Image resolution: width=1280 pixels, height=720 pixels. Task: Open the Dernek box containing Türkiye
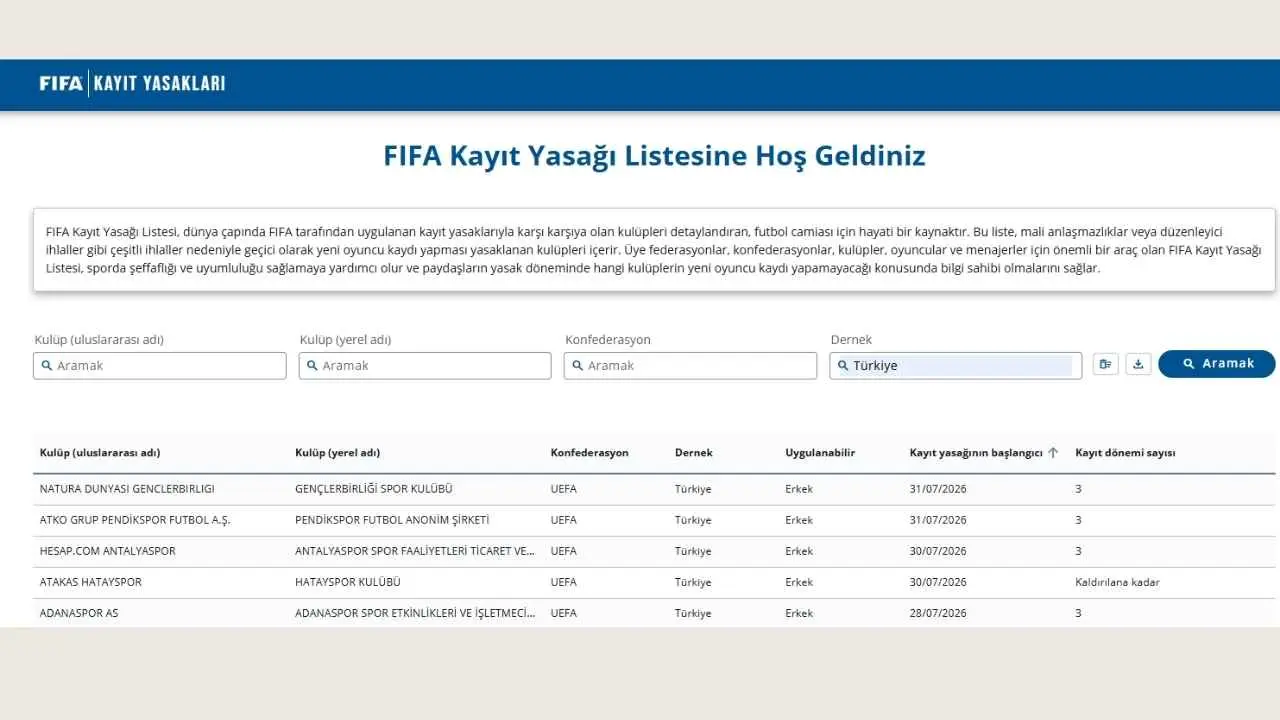(956, 366)
